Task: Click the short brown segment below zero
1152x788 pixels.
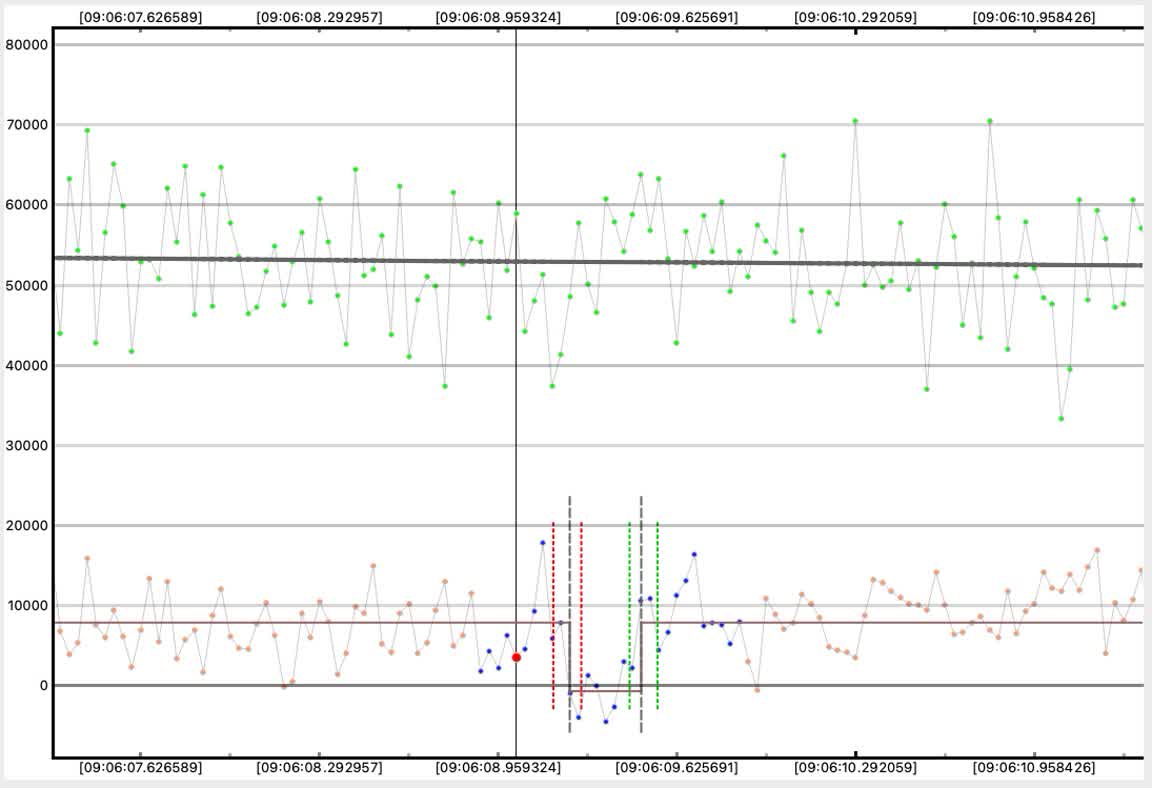Action: click(x=606, y=691)
